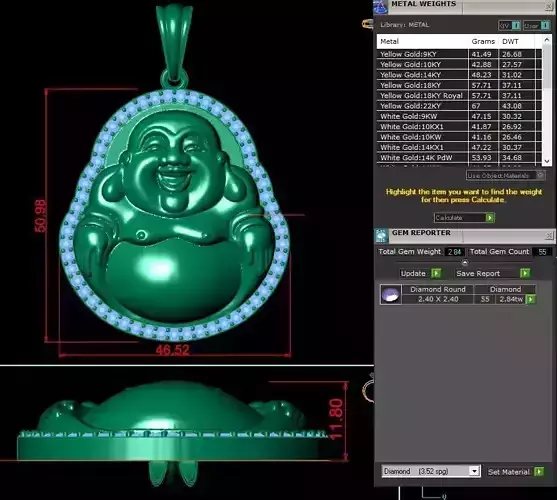This screenshot has width=557, height=500.
Task: Click the 11.80 thickness dimension label
Action: tap(336, 419)
